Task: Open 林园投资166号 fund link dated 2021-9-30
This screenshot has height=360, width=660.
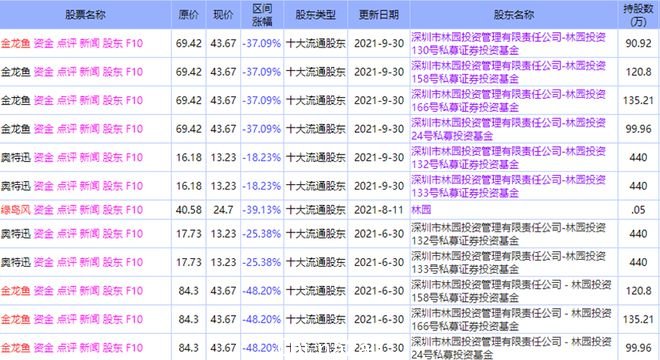Action: click(508, 101)
